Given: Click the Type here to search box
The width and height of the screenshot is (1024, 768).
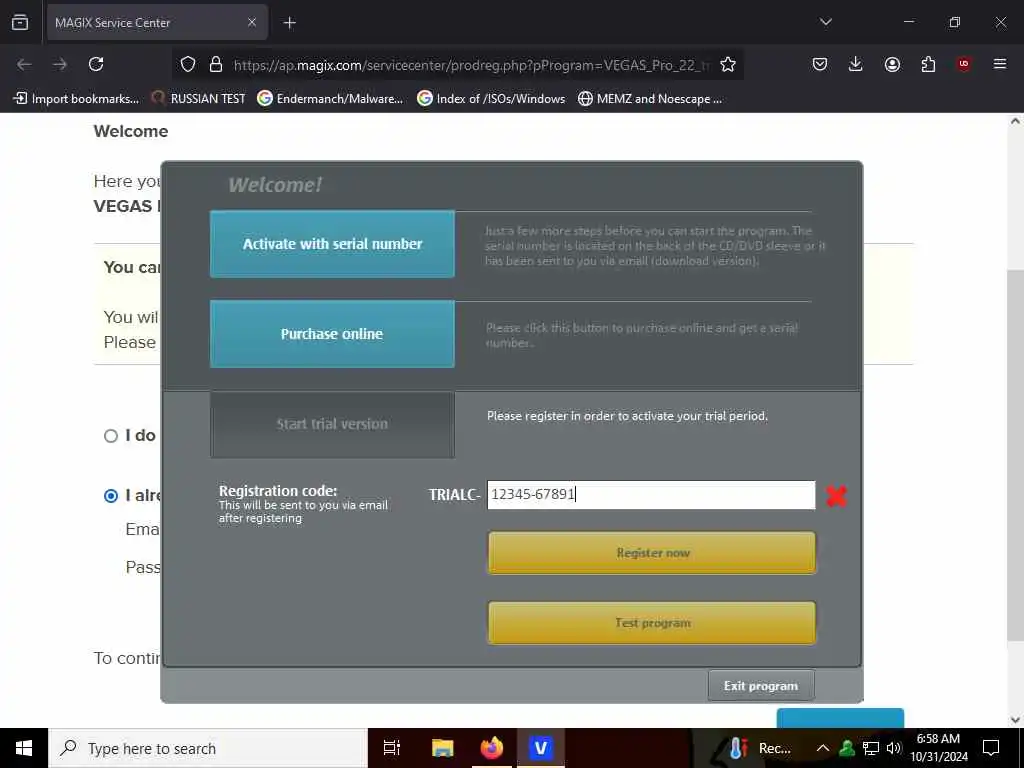Looking at the screenshot, I should pos(208,748).
